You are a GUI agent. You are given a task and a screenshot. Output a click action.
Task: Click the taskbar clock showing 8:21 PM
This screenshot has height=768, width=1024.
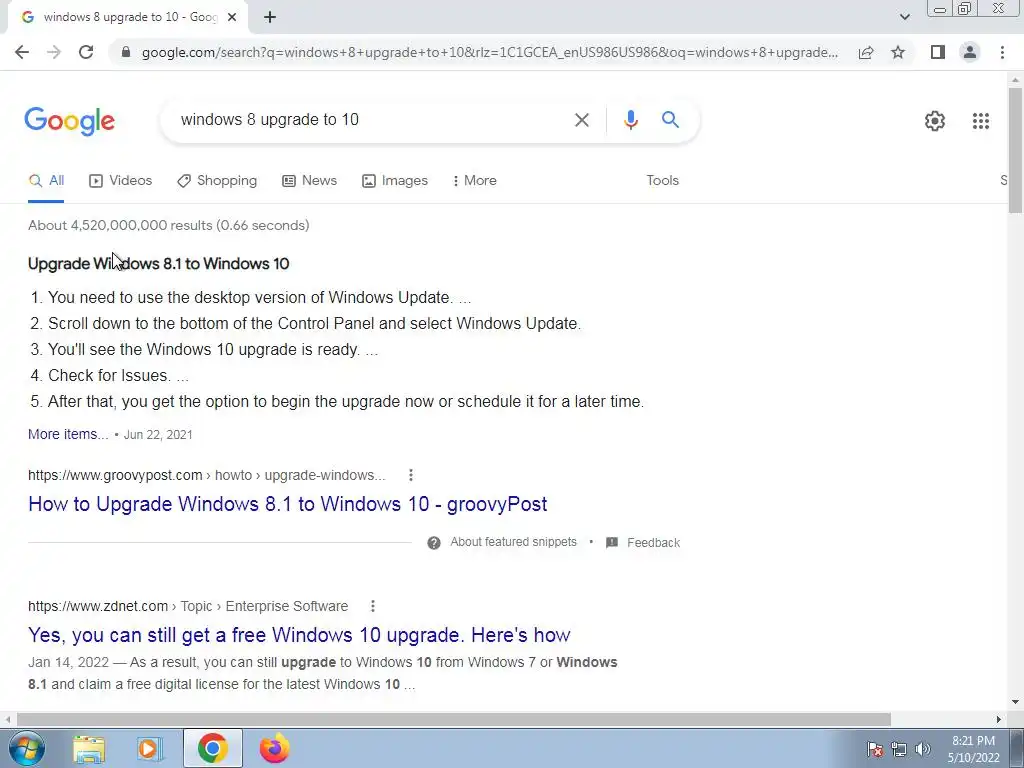973,749
